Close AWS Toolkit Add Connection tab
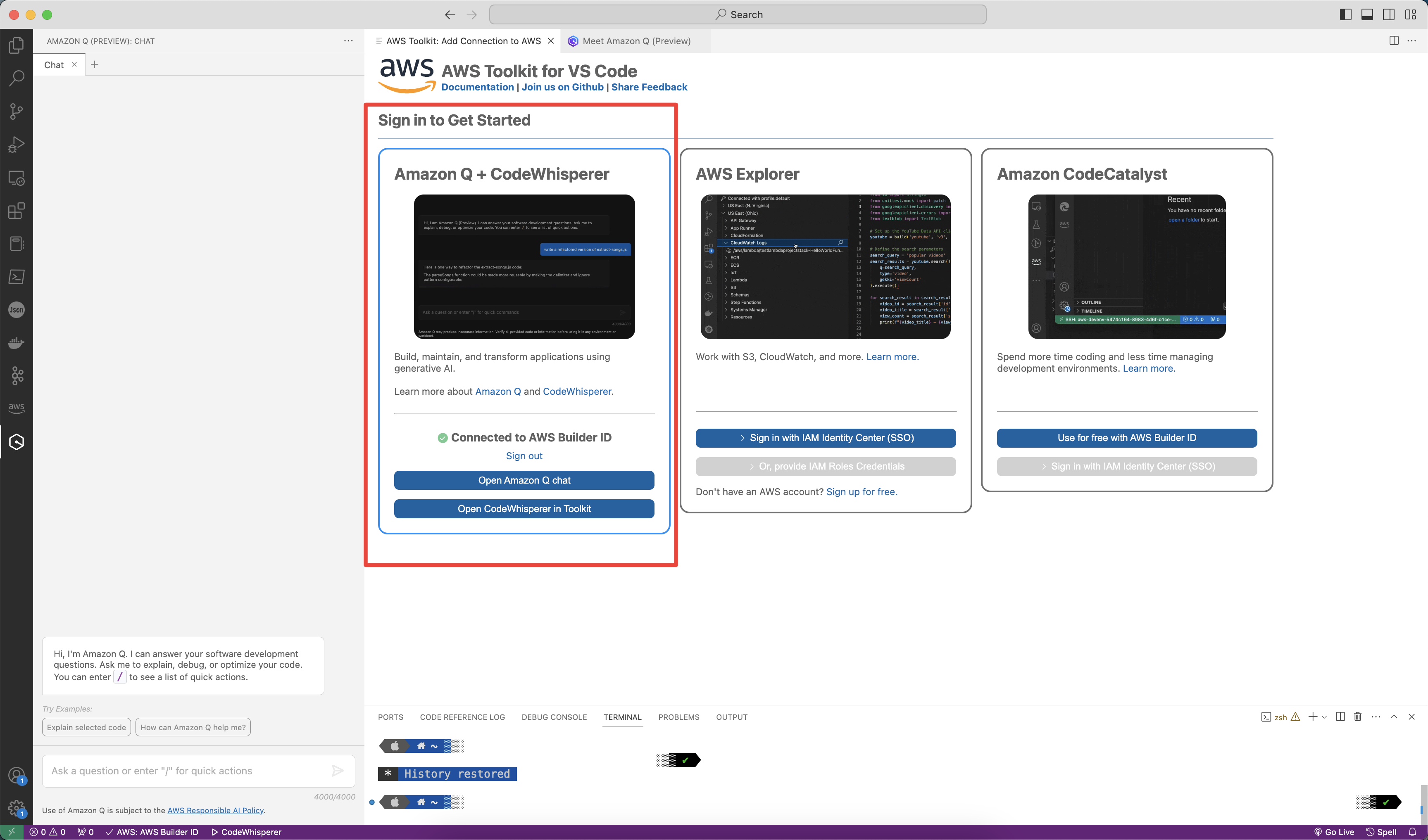The image size is (1428, 840). pyautogui.click(x=551, y=41)
